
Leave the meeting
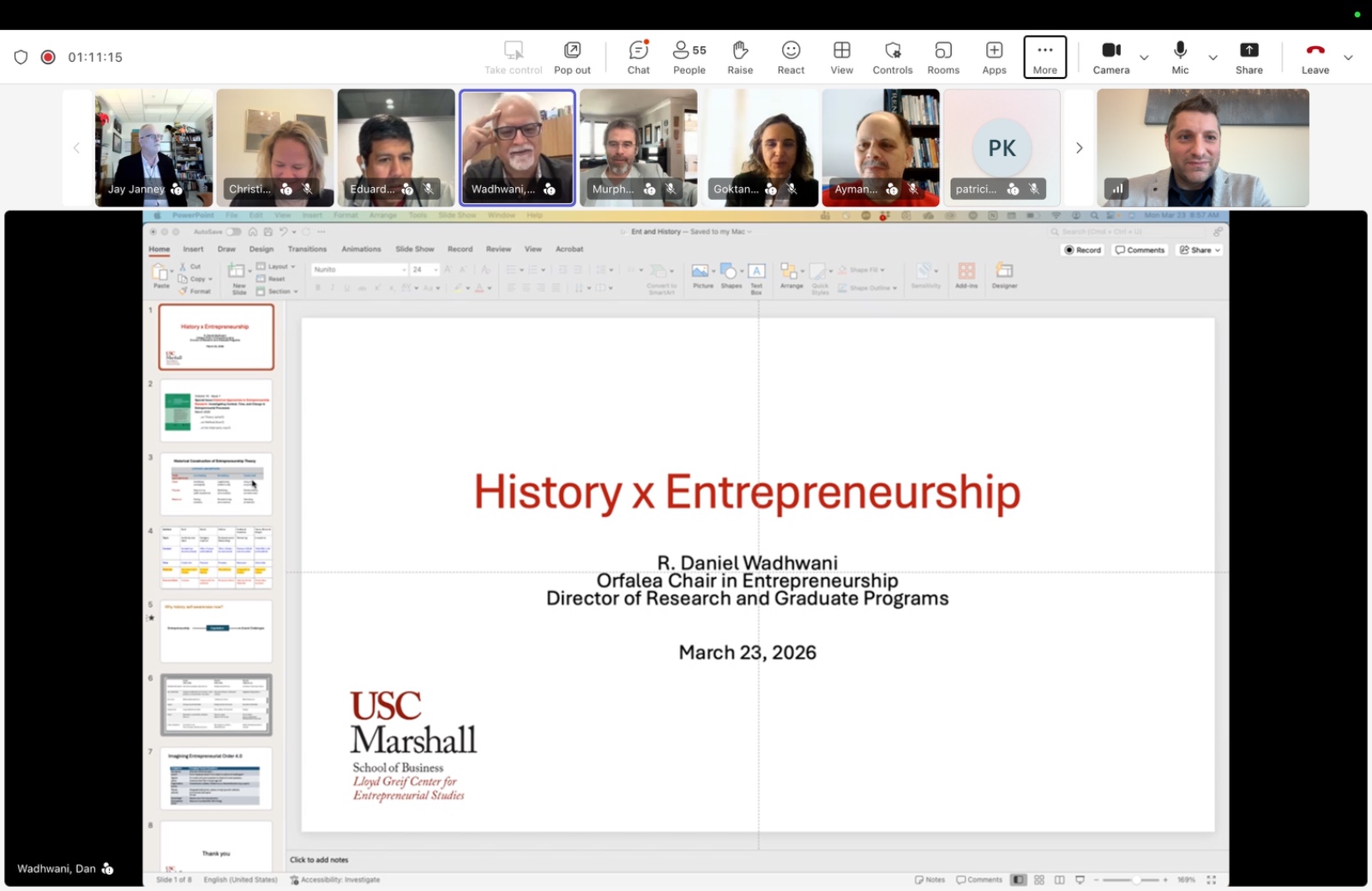coord(1315,57)
